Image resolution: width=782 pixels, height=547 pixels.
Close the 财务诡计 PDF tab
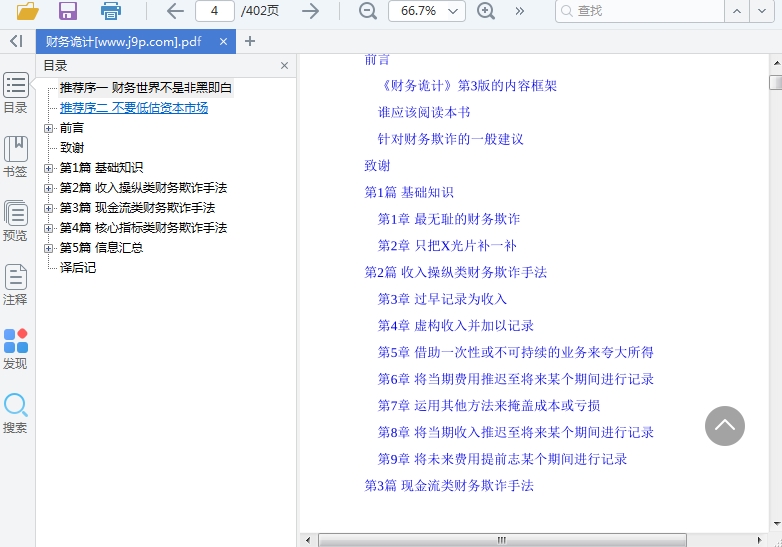click(x=223, y=41)
